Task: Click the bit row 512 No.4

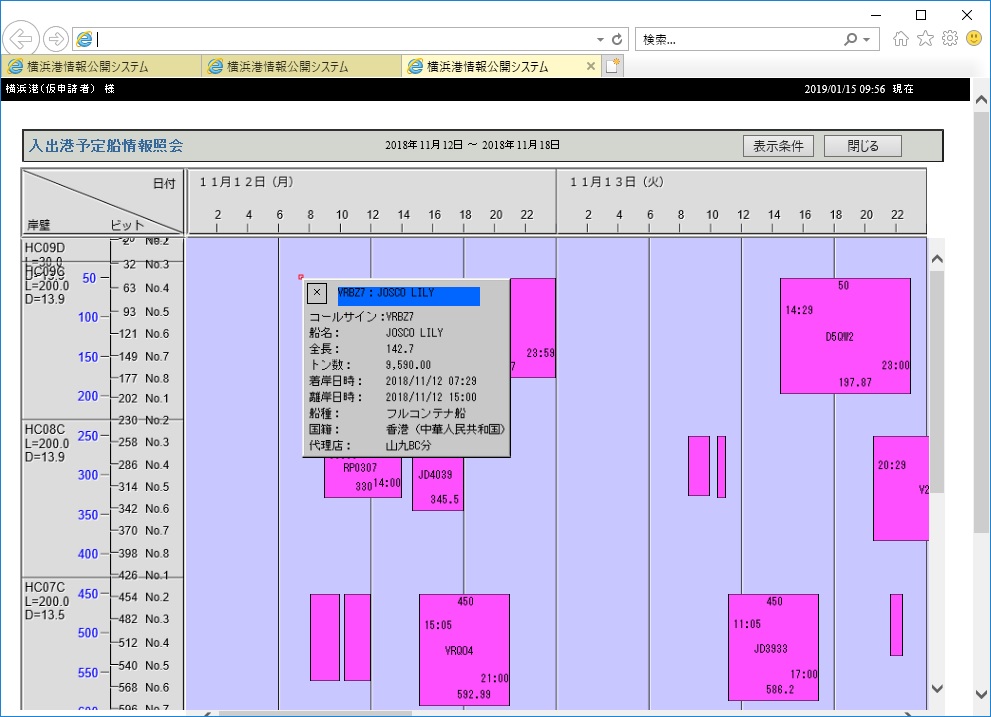Action: pyautogui.click(x=143, y=643)
